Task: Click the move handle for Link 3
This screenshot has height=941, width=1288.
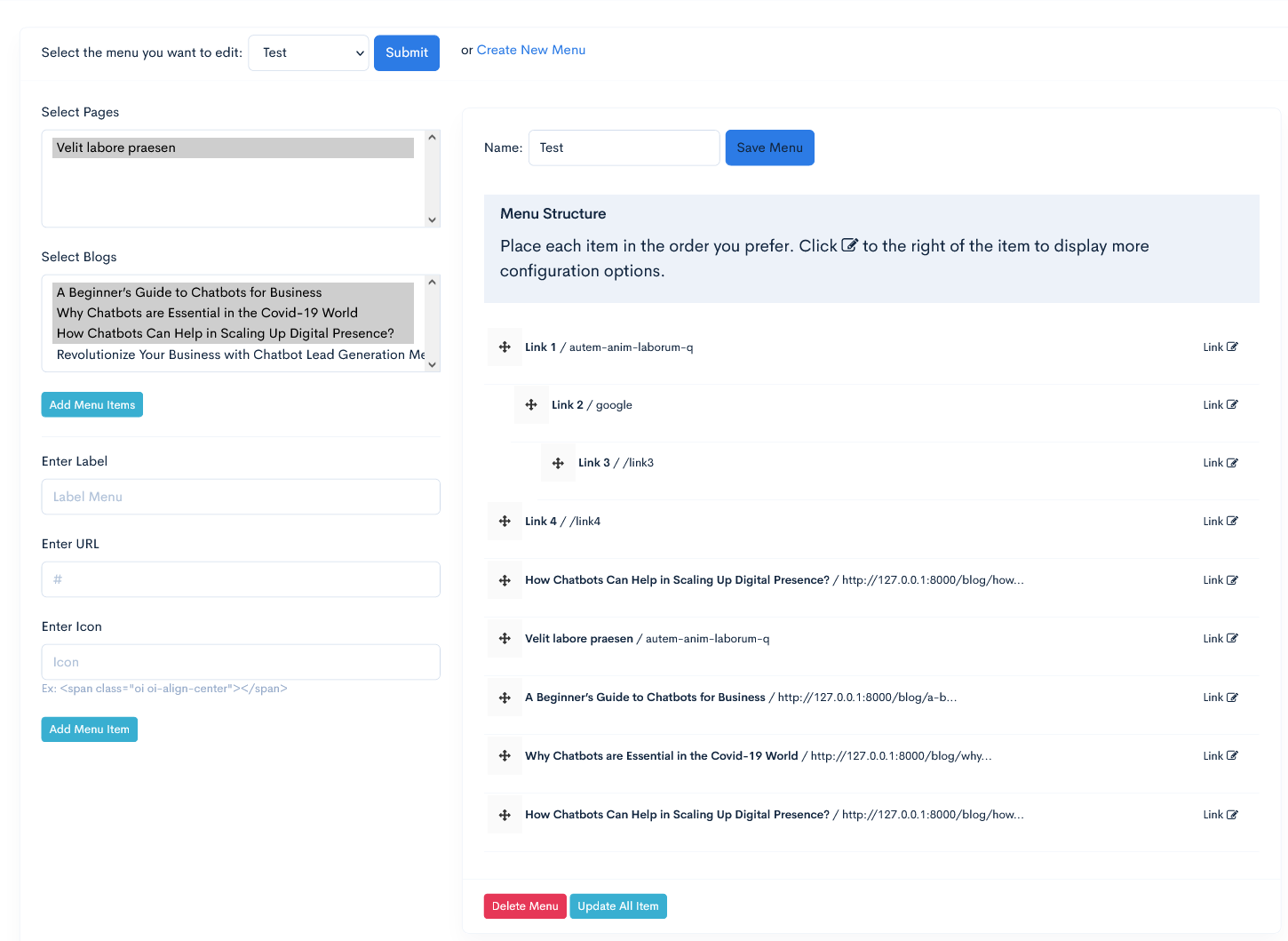Action: [558, 463]
